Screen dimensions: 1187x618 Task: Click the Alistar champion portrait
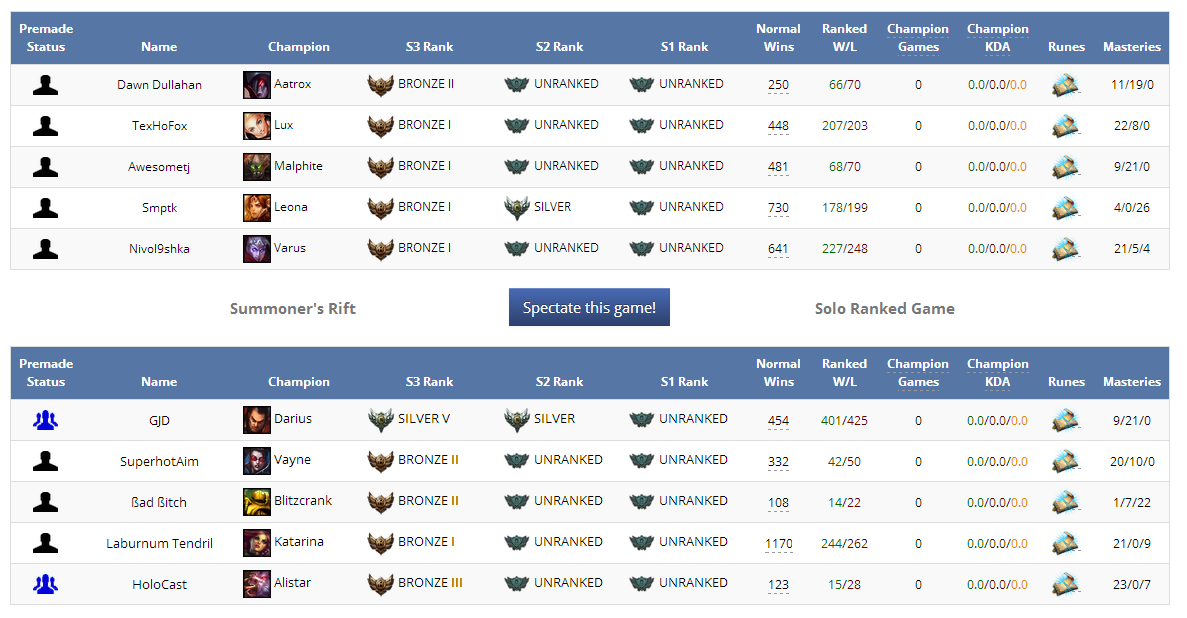click(x=256, y=584)
